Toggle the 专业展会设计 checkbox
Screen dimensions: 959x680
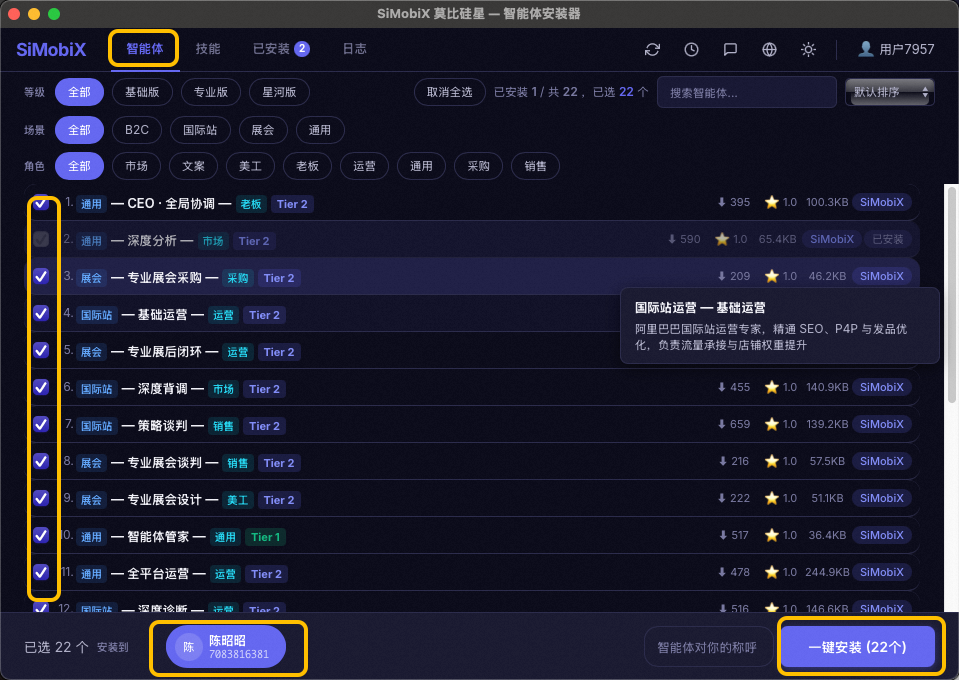pos(41,498)
